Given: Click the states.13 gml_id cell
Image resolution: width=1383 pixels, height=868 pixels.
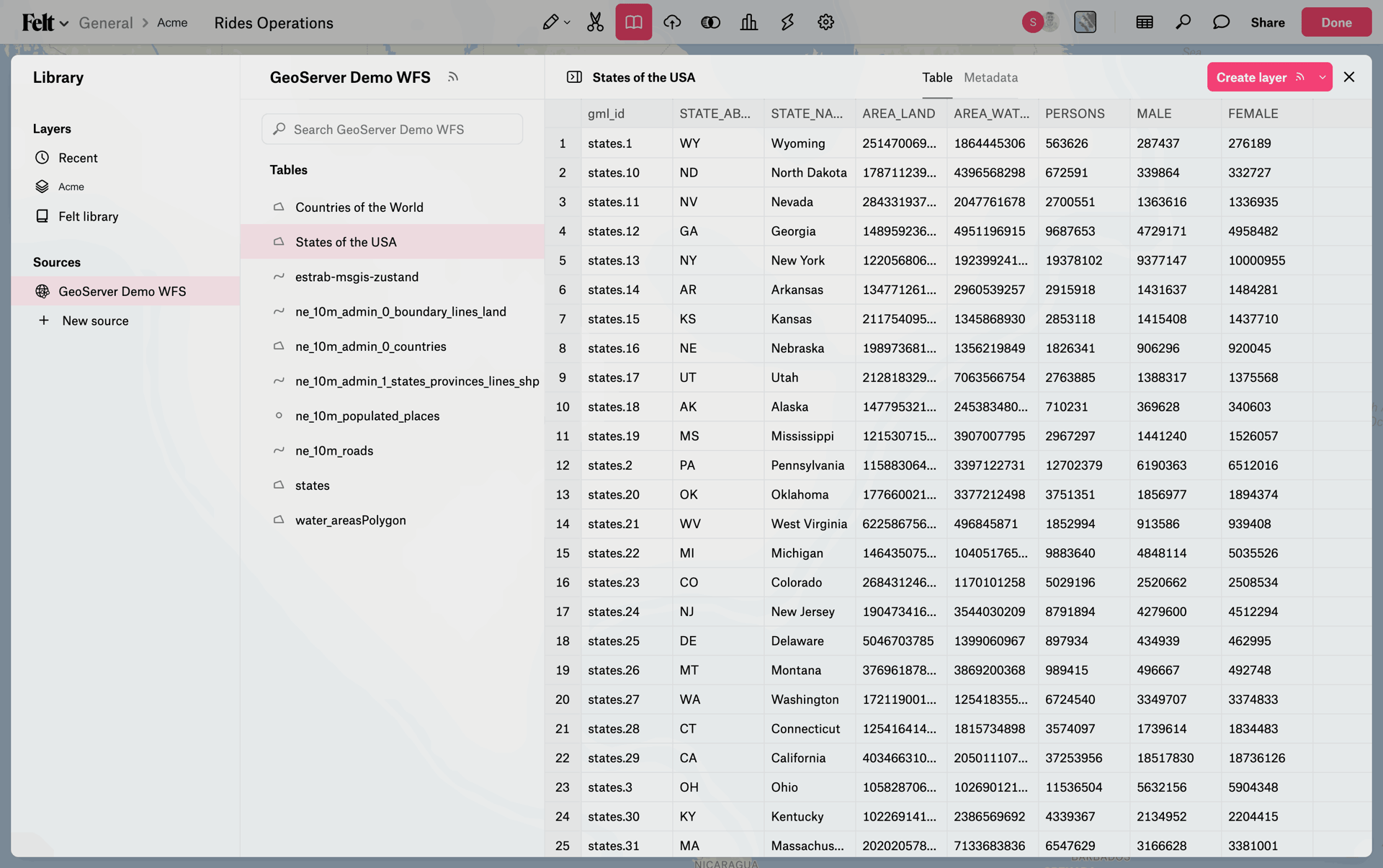Looking at the screenshot, I should point(627,260).
